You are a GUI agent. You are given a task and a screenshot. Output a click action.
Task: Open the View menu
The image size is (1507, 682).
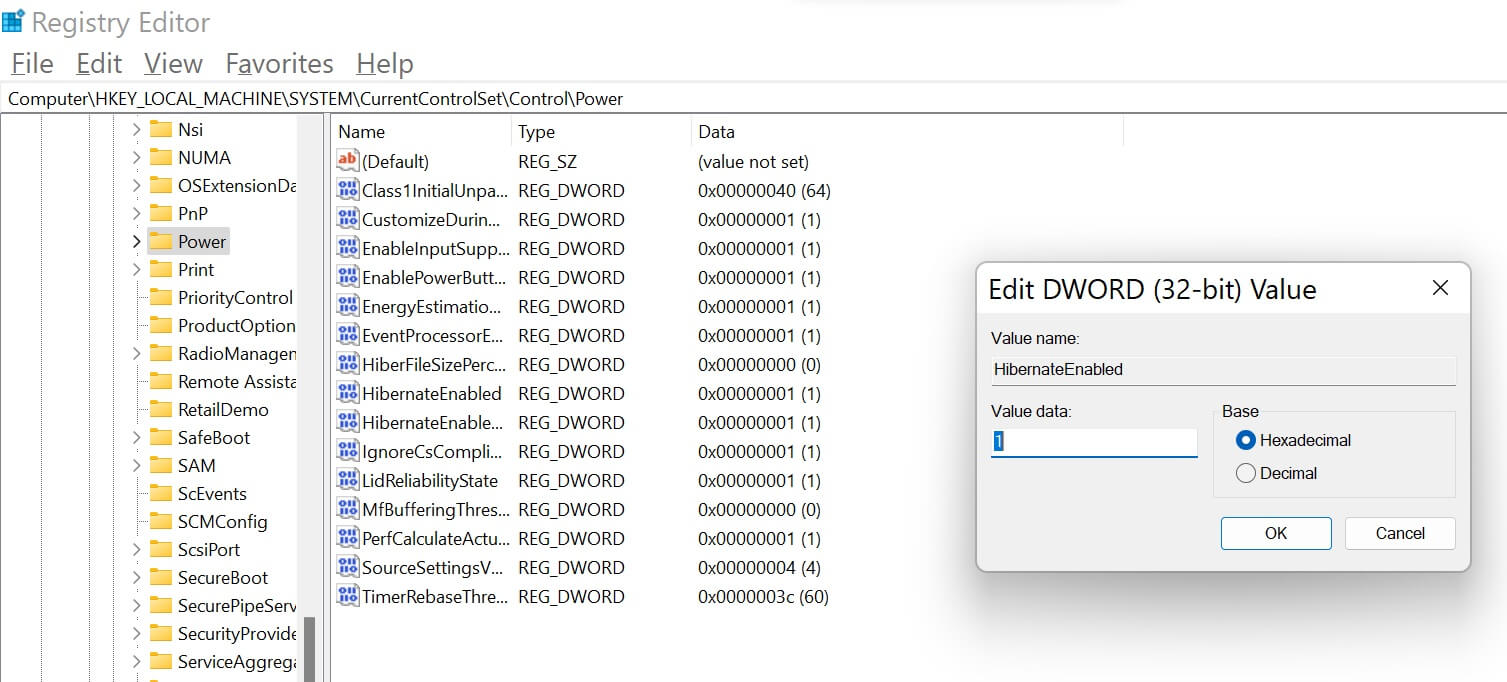click(173, 64)
